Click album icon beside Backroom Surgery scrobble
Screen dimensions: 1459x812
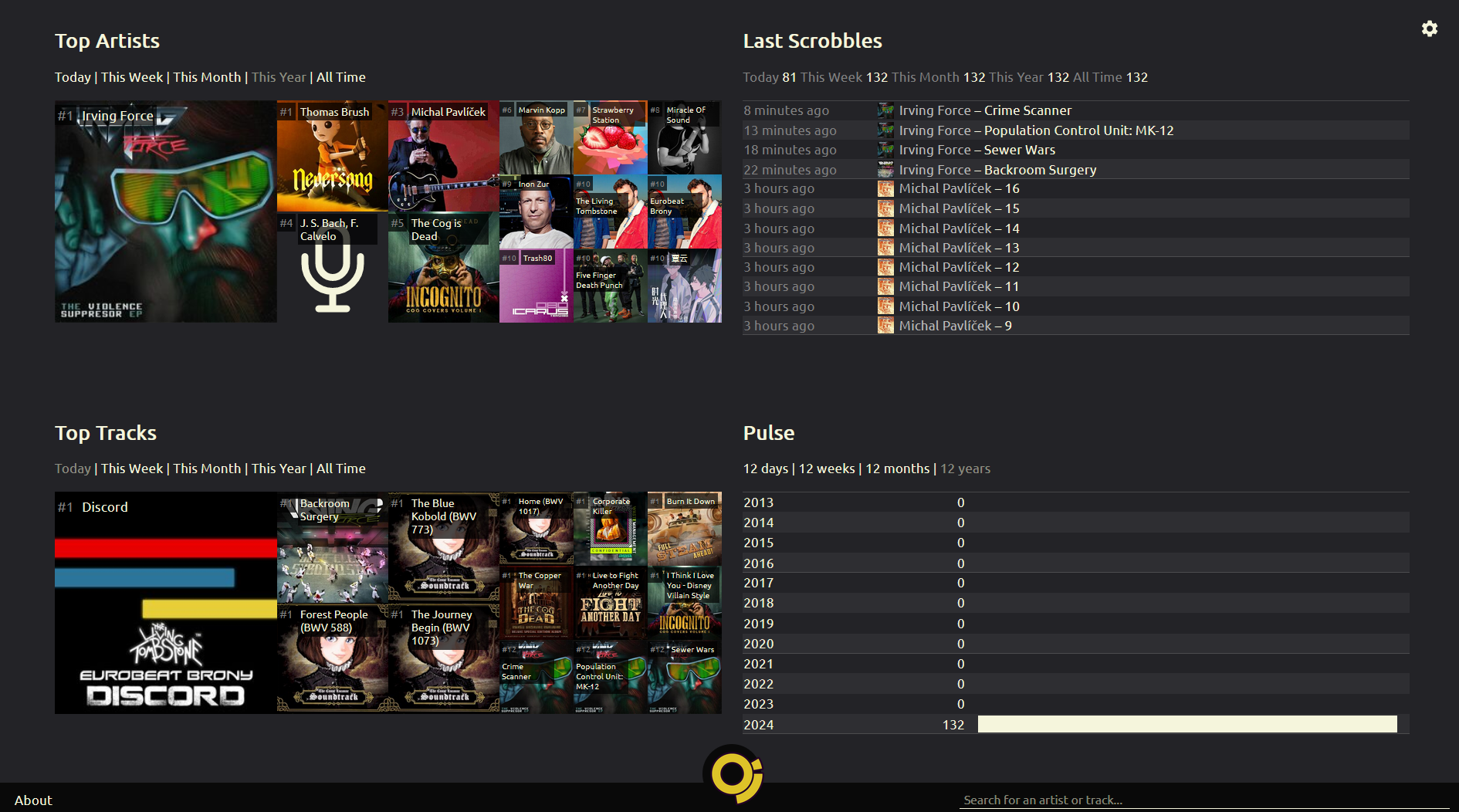[x=885, y=170]
